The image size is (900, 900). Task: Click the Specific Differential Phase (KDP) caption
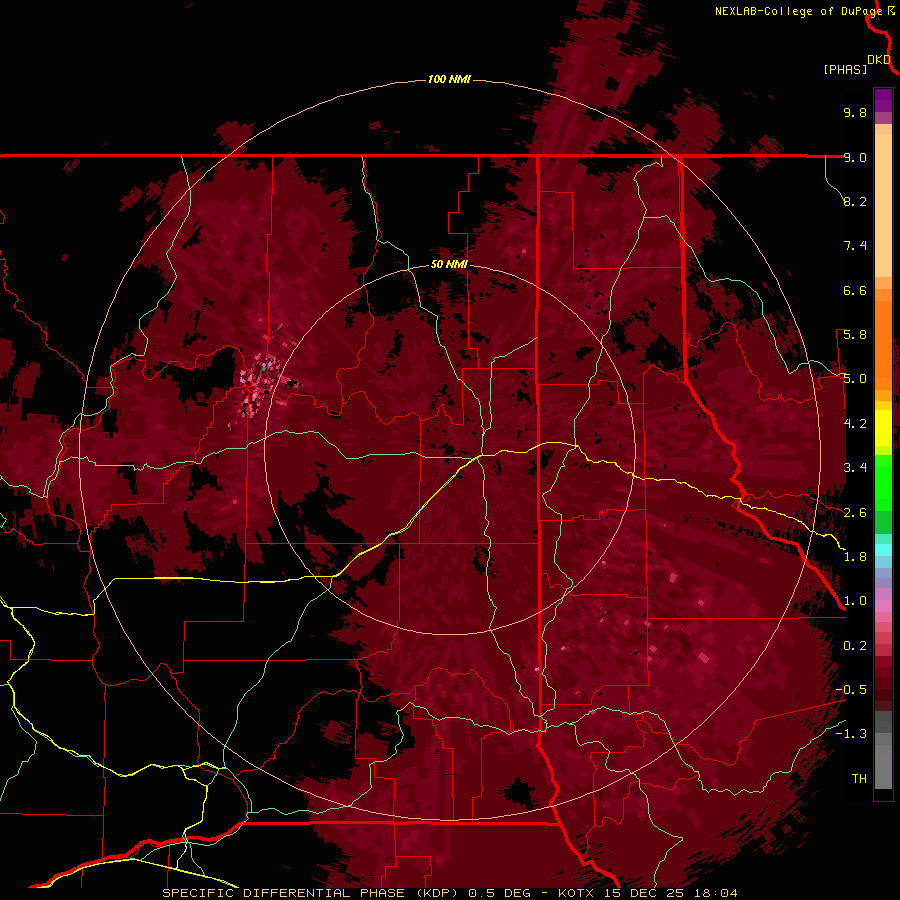click(312, 893)
